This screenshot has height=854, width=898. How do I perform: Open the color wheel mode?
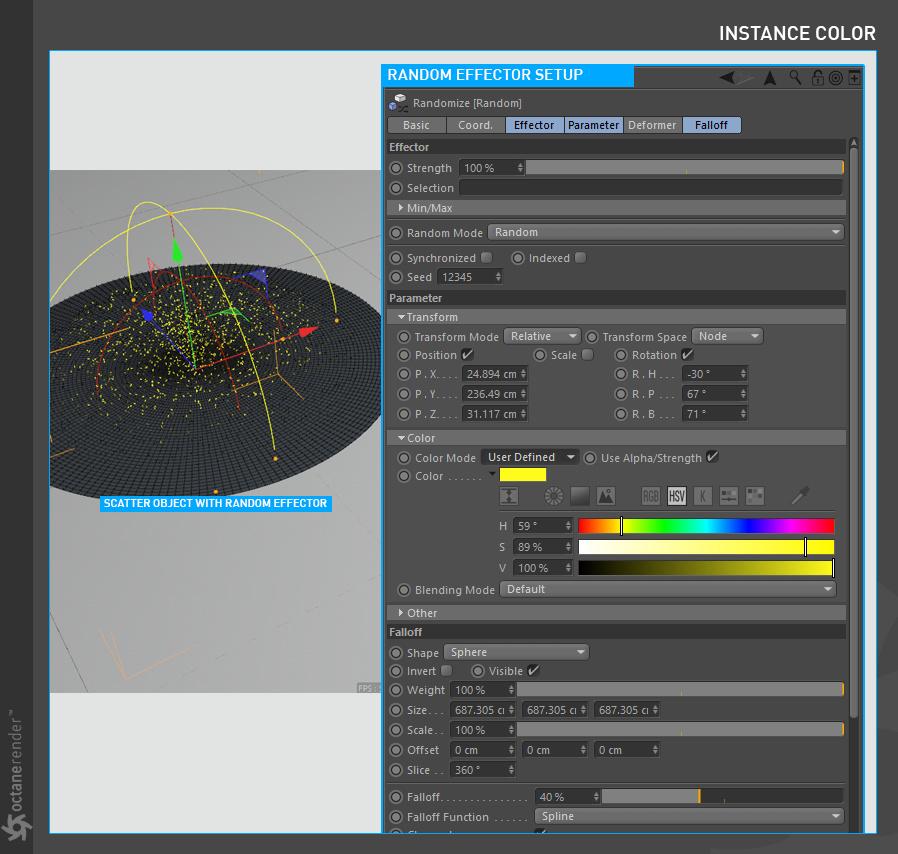[x=554, y=496]
